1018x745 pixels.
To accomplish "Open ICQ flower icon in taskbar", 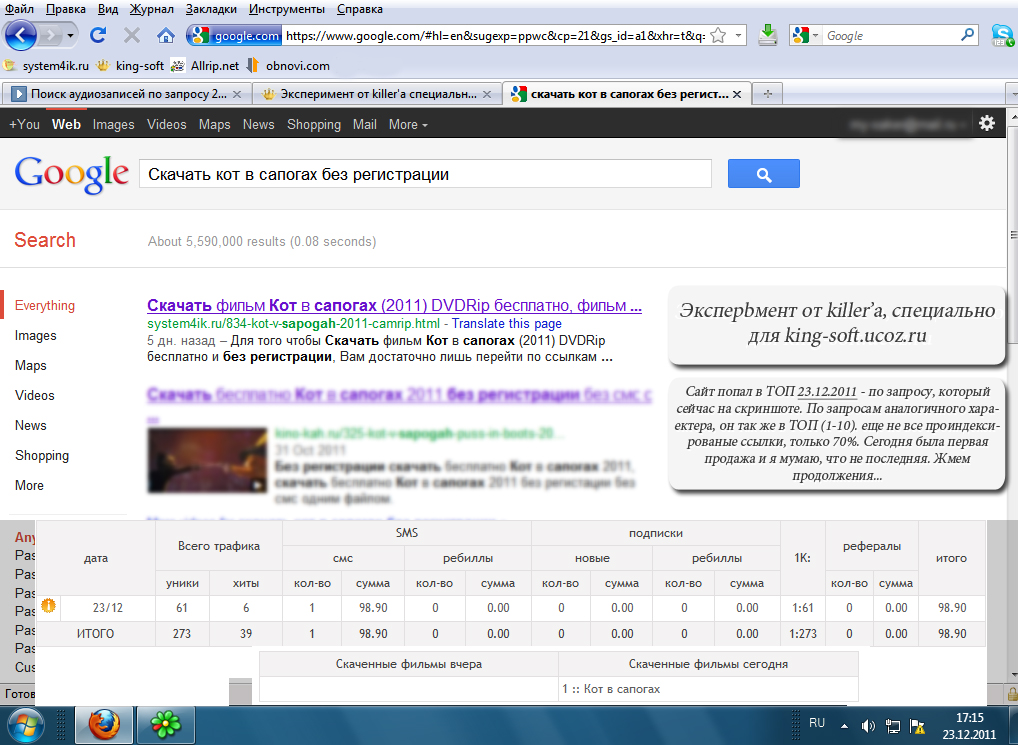I will [166, 725].
